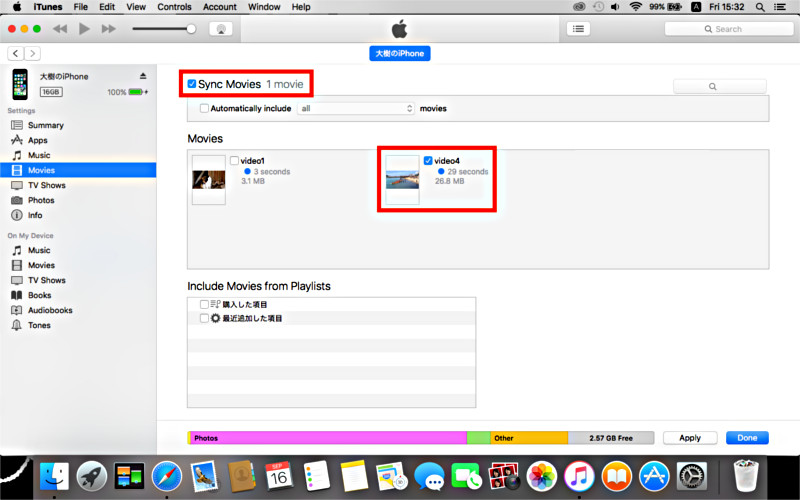Uncheck the Sync Movies checkbox
The height and width of the screenshot is (500, 800).
tap(192, 84)
